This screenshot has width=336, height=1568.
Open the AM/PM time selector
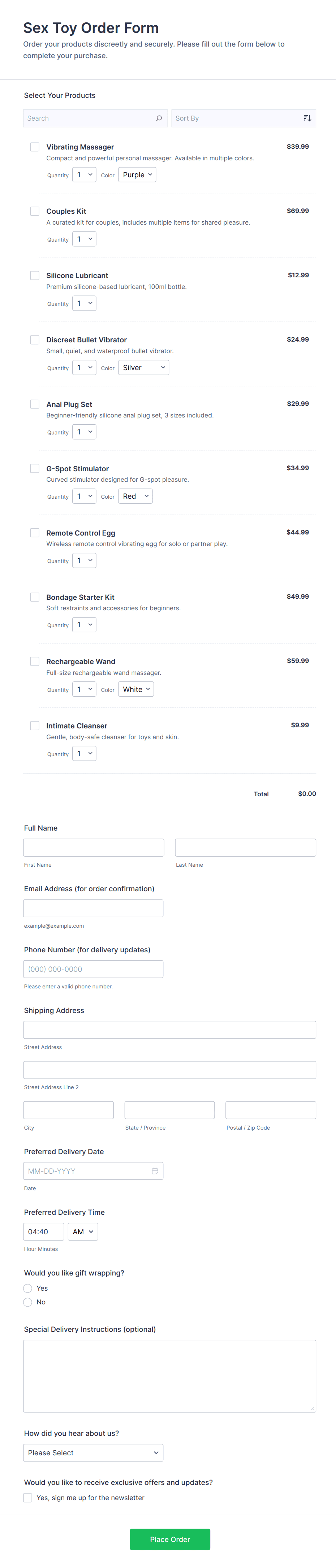83,1231
